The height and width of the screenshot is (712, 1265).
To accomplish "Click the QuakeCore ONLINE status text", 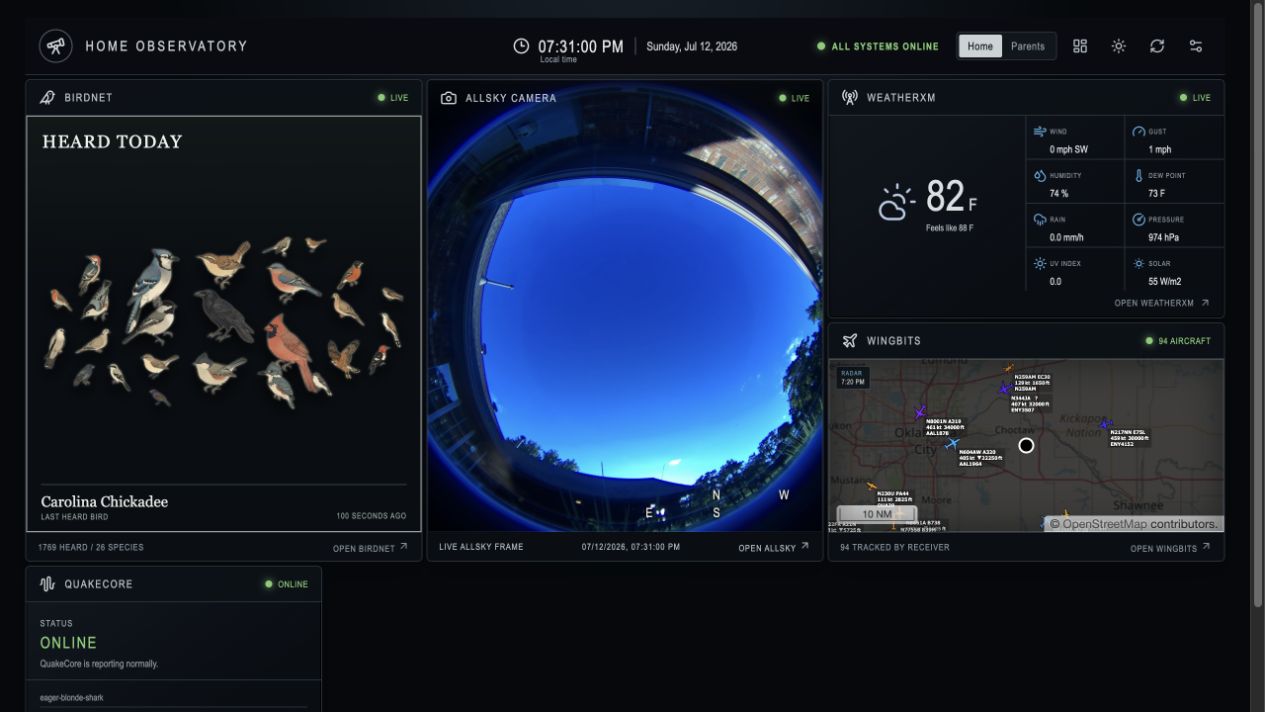I will (69, 643).
